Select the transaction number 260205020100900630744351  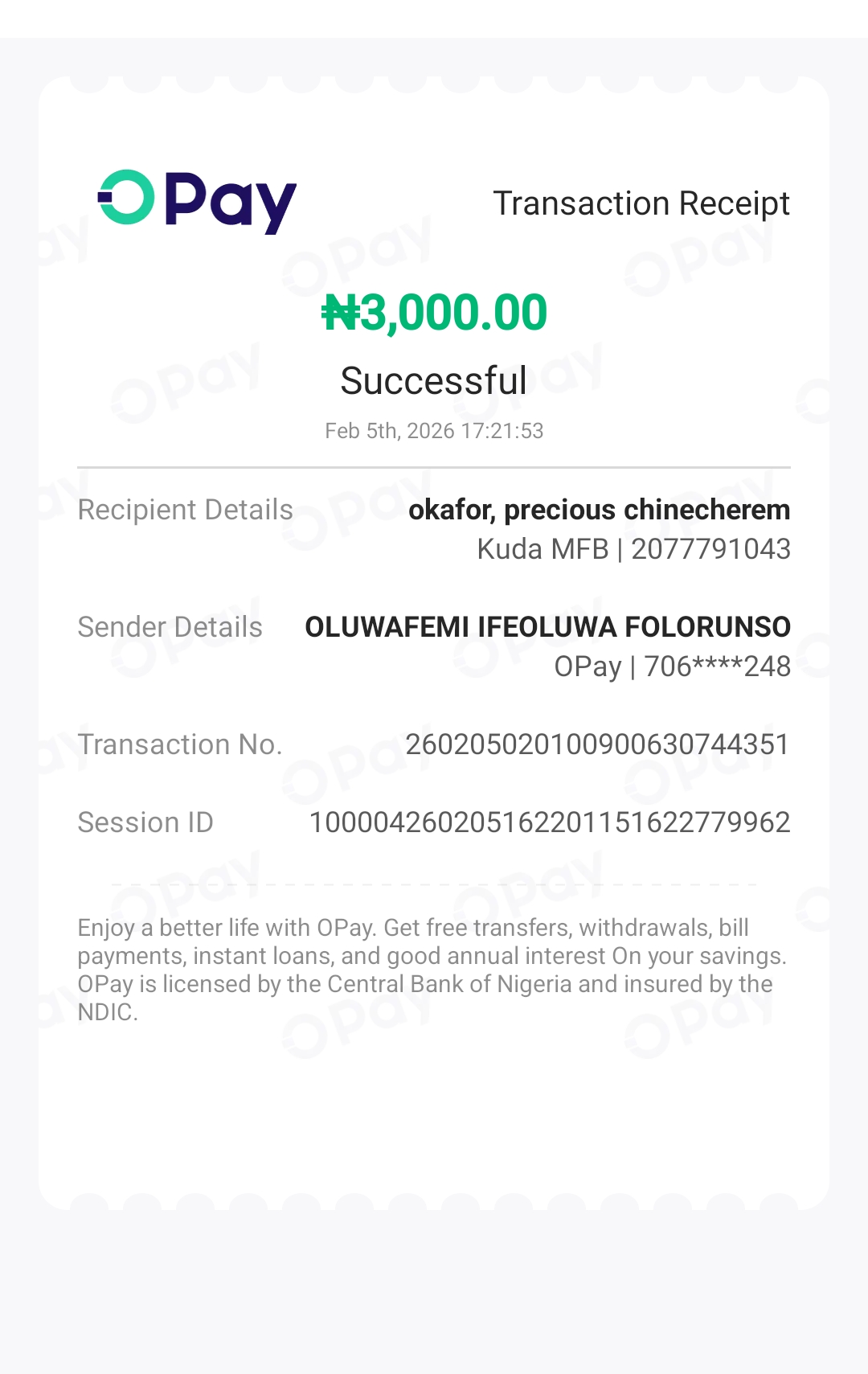click(597, 744)
